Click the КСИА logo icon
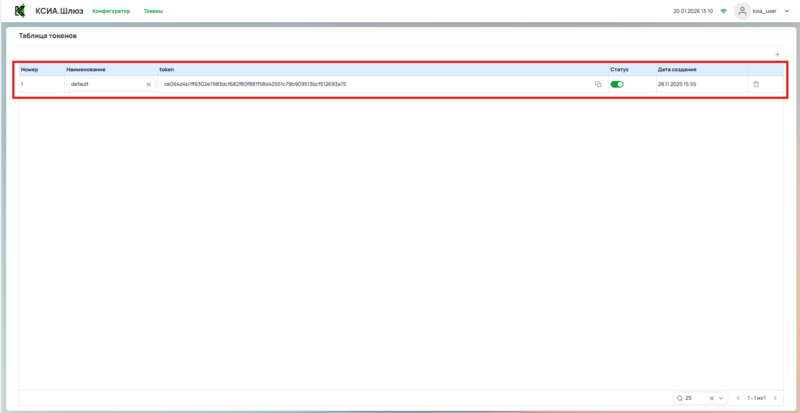Viewport: 800px width, 413px height. point(19,11)
